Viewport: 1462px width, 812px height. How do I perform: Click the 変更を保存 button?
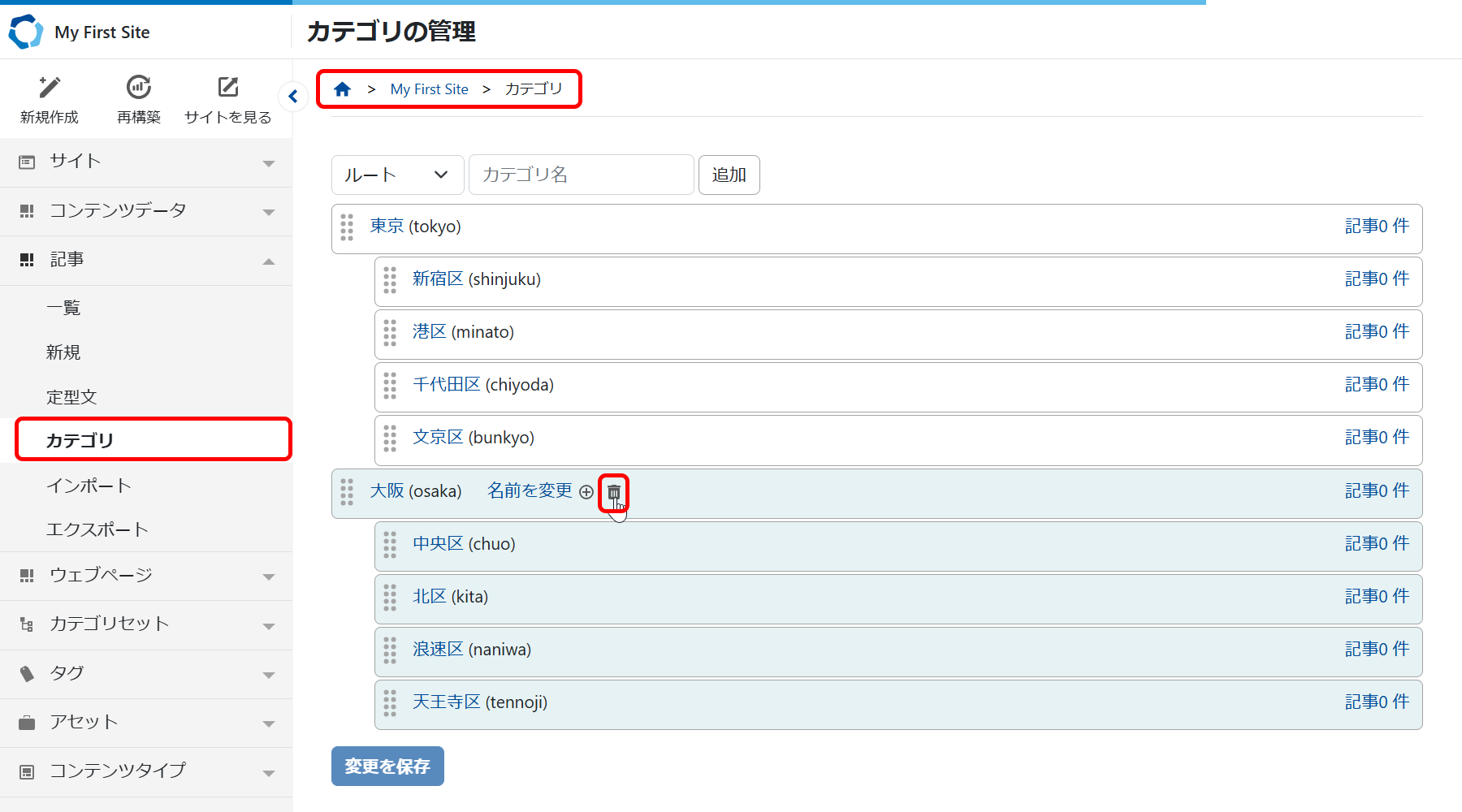click(387, 767)
